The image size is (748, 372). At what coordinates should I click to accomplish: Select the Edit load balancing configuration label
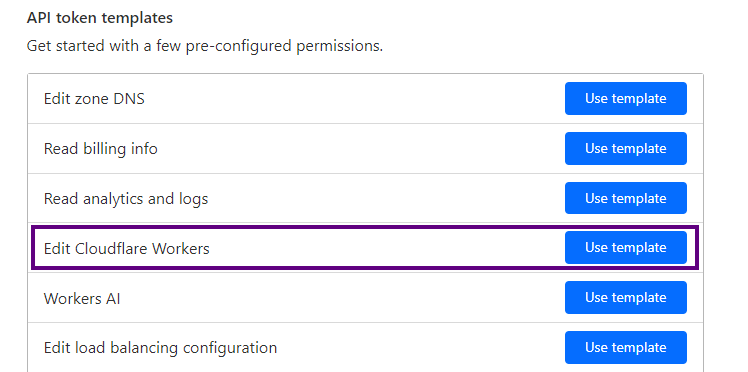point(160,348)
